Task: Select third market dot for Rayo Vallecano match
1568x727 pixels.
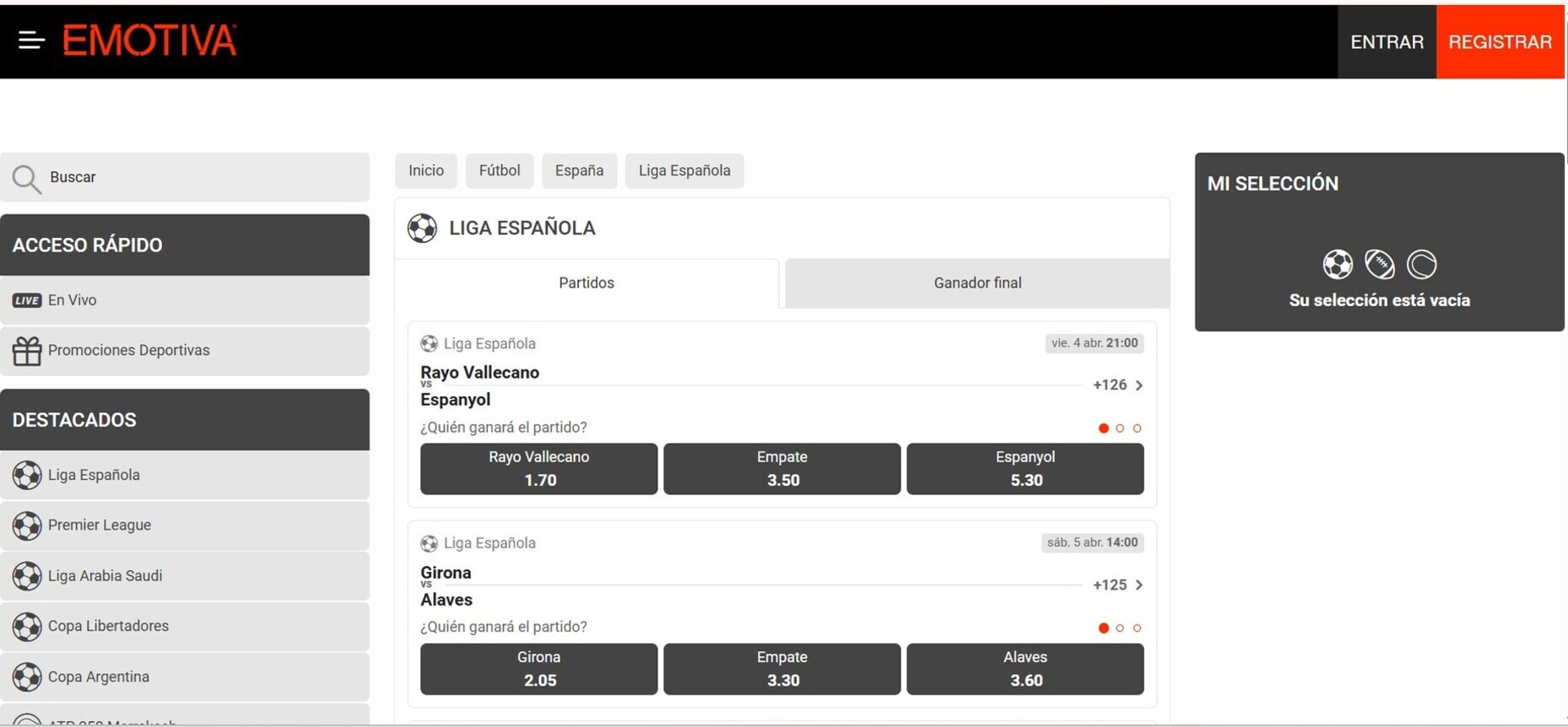Action: coord(1137,428)
